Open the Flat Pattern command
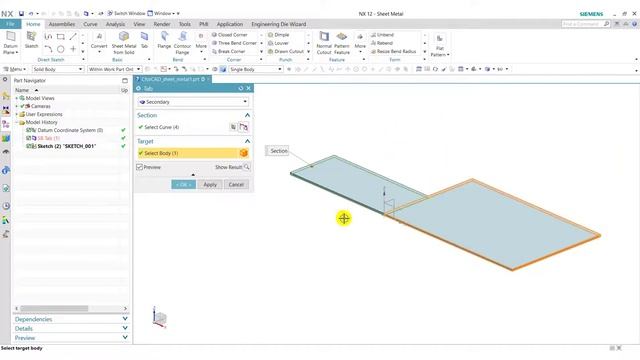 click(440, 45)
